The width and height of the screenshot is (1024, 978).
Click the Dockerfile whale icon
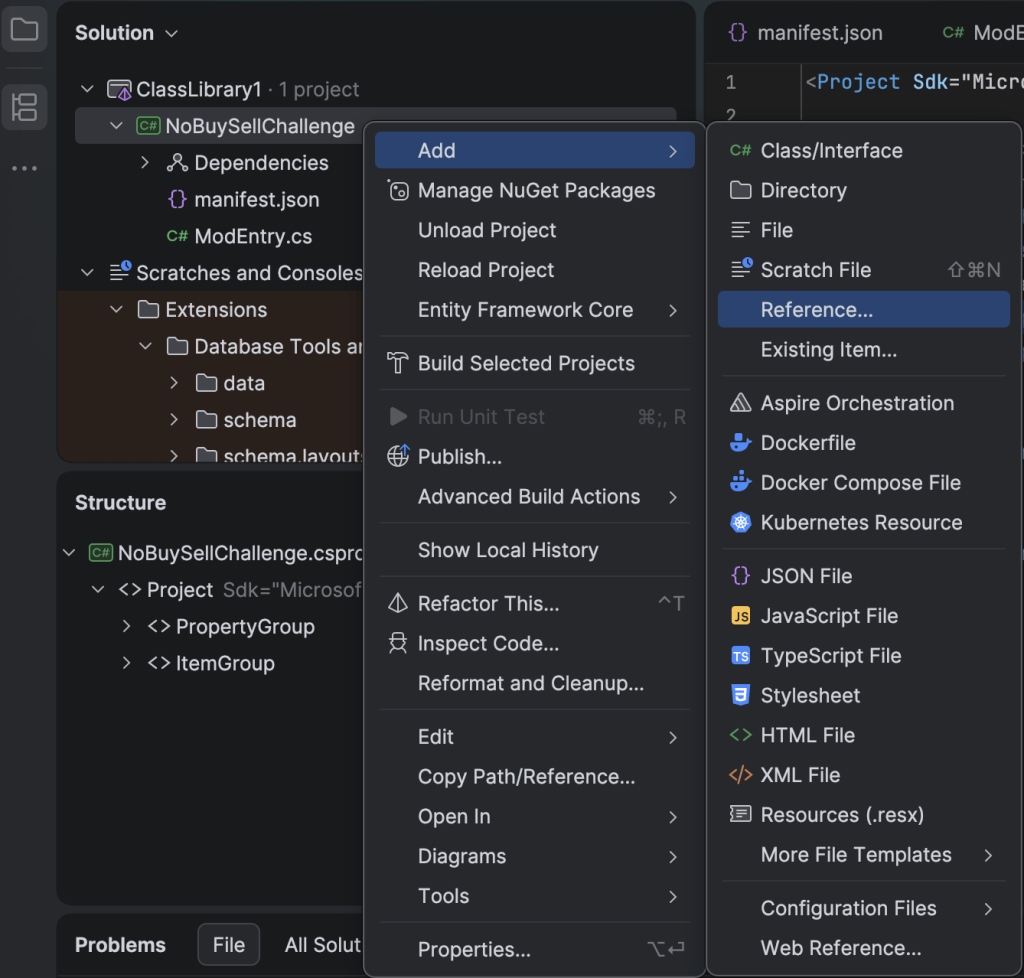pyautogui.click(x=740, y=443)
